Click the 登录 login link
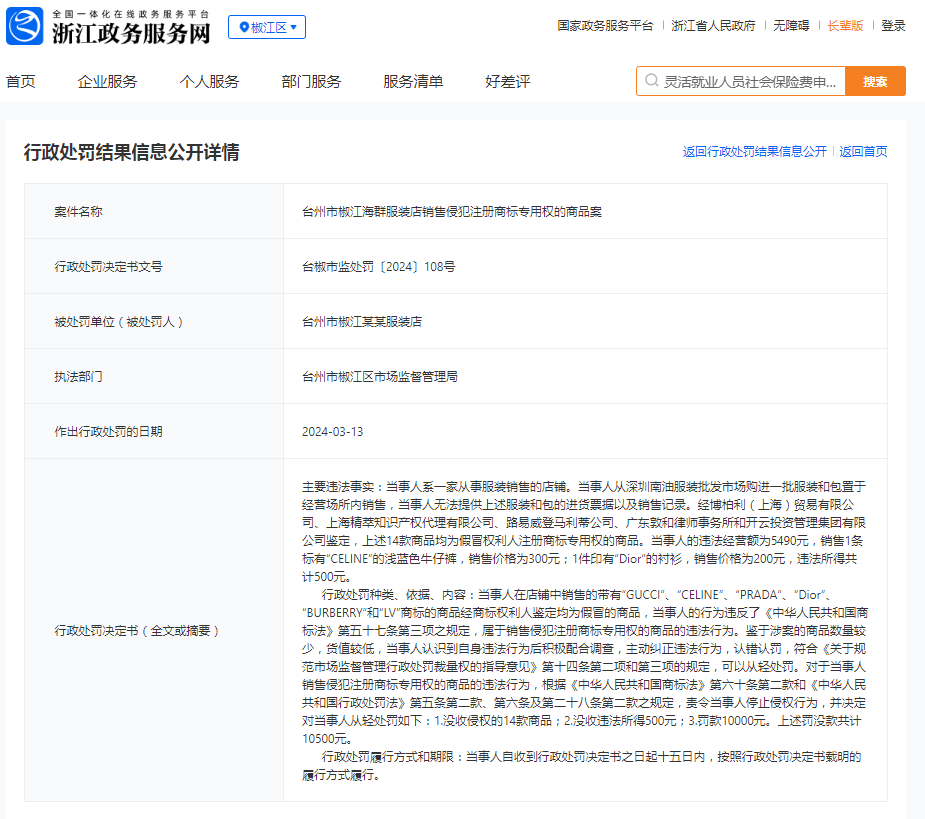This screenshot has width=925, height=819. (893, 26)
